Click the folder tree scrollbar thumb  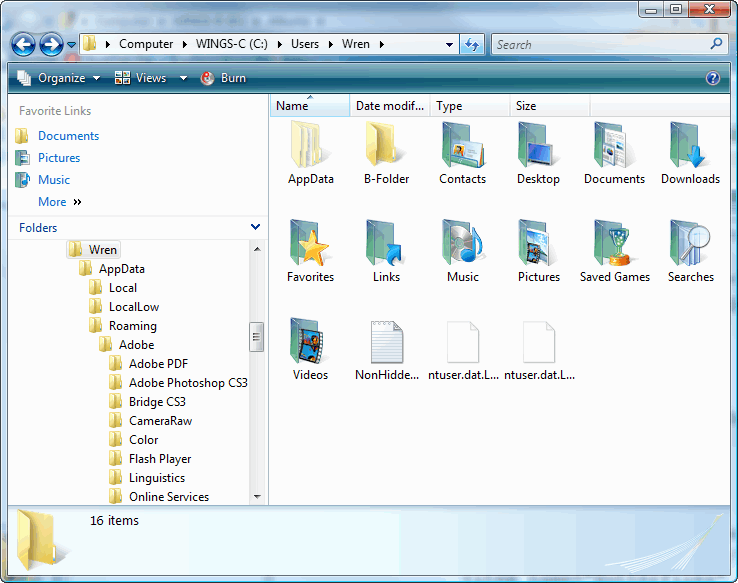[x=257, y=336]
